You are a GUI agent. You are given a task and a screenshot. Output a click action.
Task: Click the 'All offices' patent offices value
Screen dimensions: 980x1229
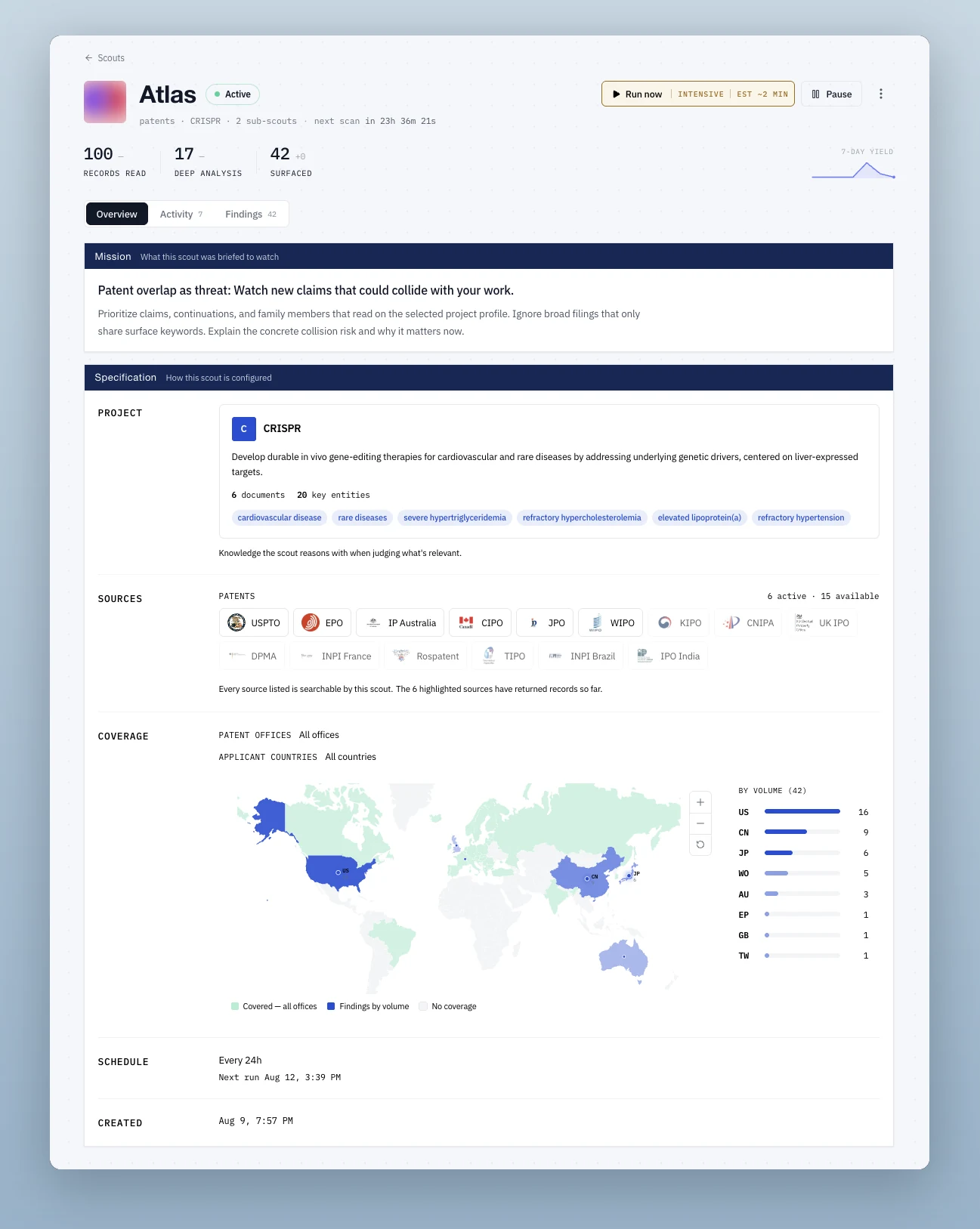319,735
